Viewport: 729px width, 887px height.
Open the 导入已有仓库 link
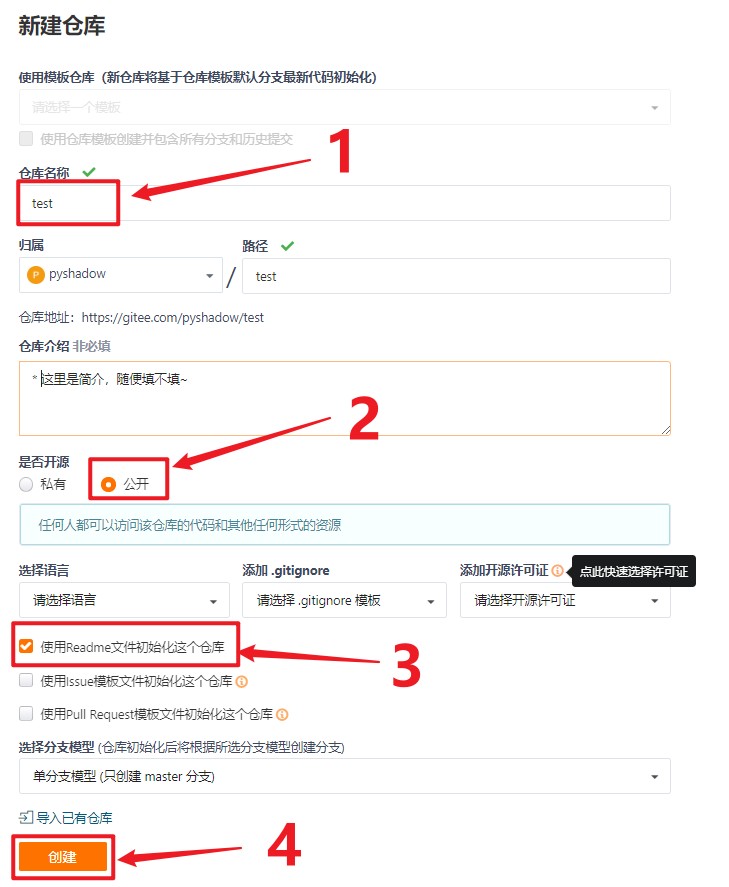[74, 817]
